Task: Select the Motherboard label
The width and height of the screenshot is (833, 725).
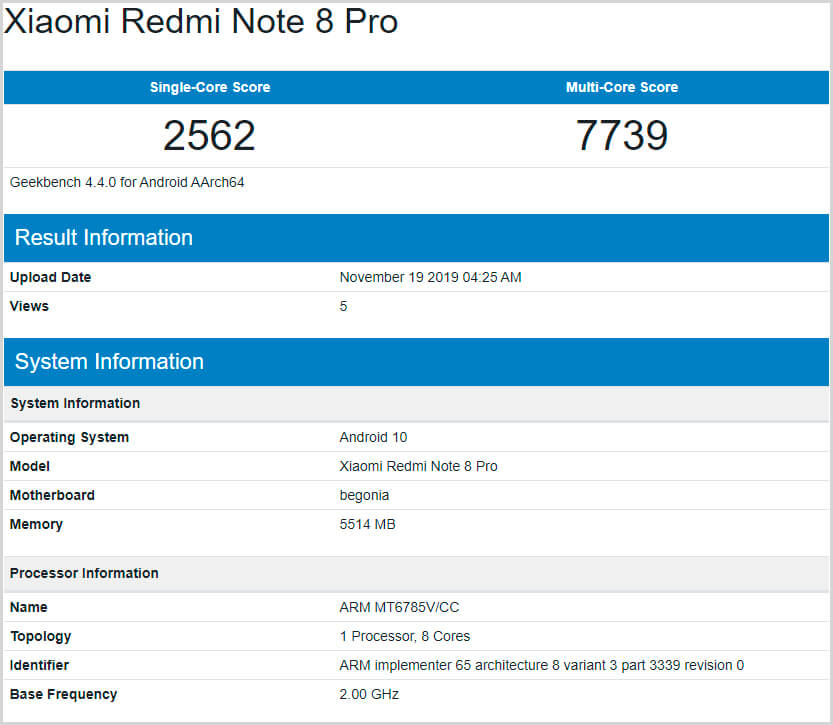Action: 52,495
